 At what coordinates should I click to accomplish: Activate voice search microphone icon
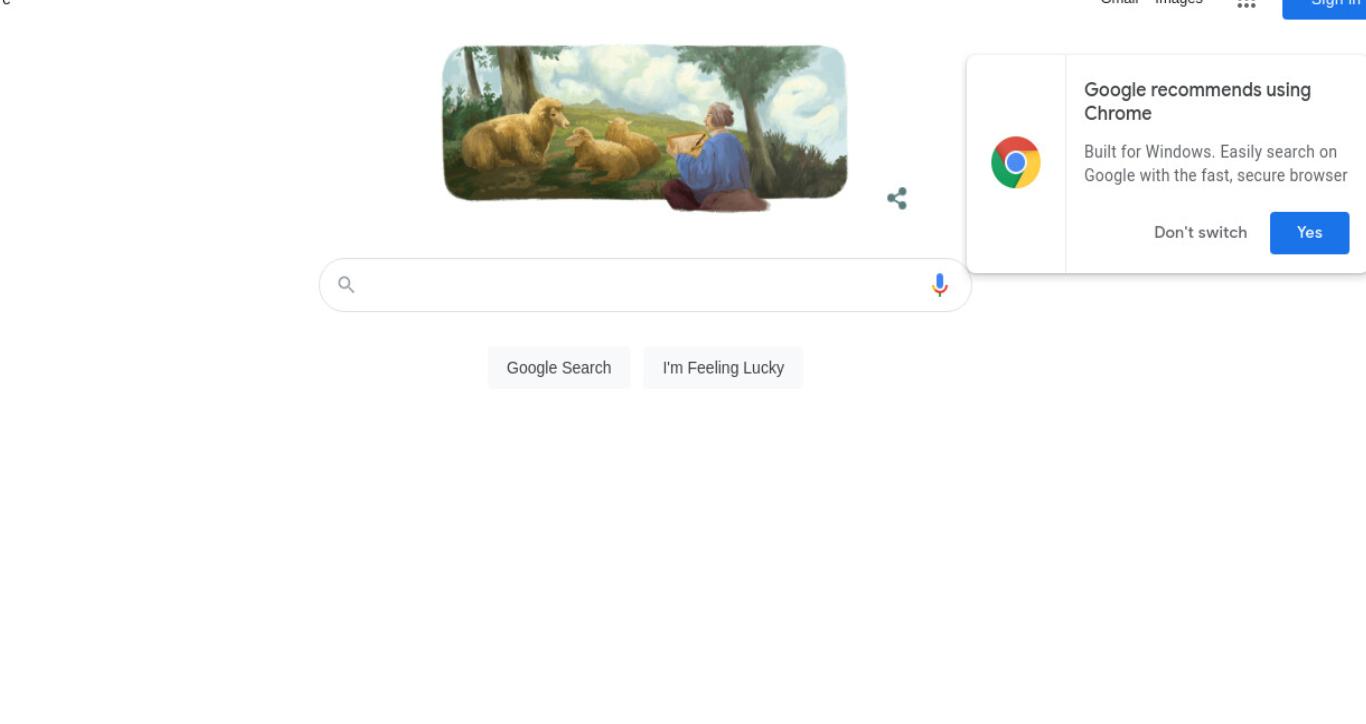(x=939, y=285)
